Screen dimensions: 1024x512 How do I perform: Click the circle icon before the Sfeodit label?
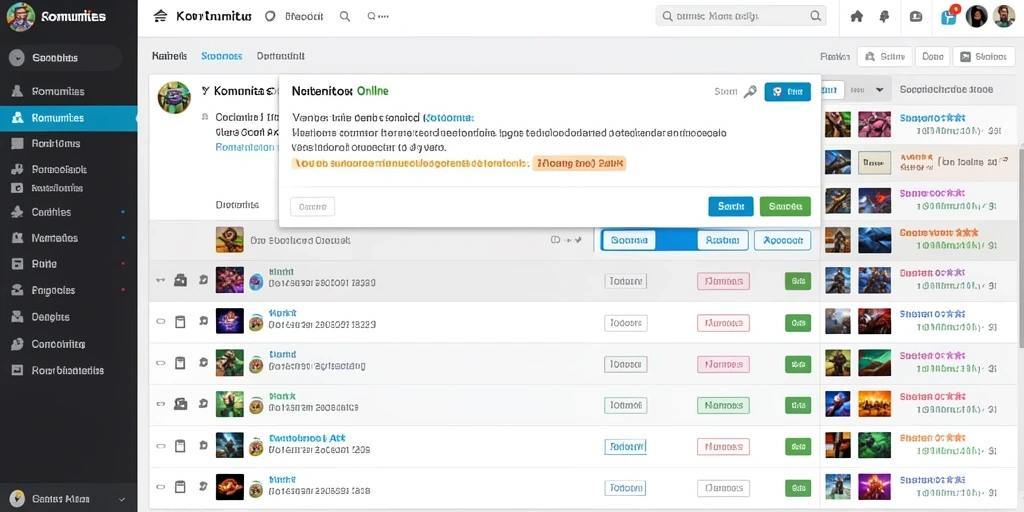(x=270, y=16)
